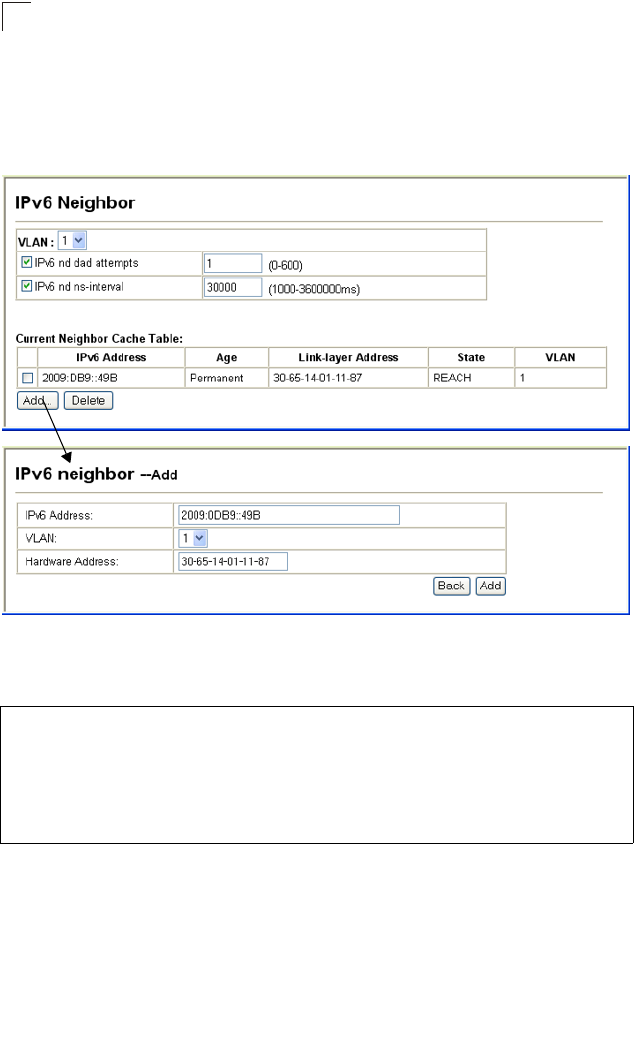Click the Hardware Address input field

[233, 561]
